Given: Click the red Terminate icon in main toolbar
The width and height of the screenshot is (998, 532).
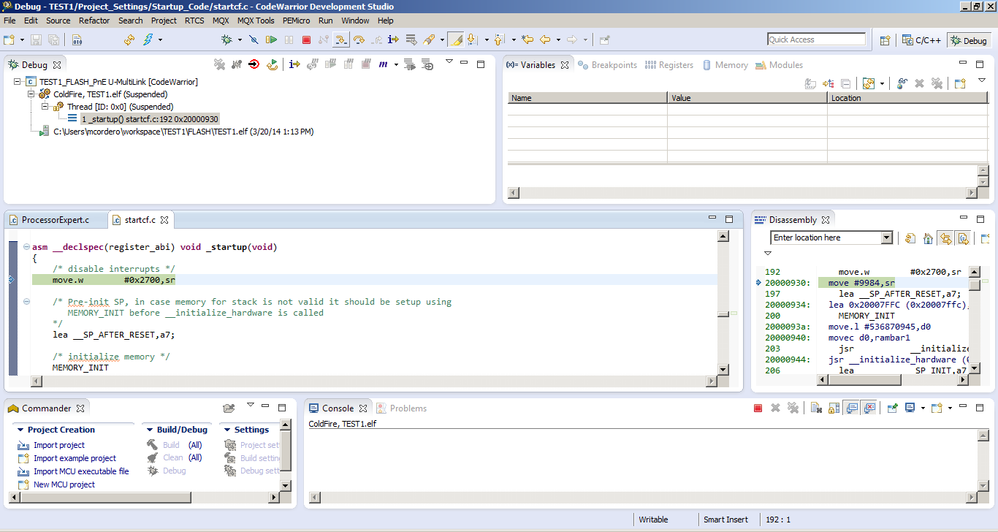Looking at the screenshot, I should coord(306,40).
